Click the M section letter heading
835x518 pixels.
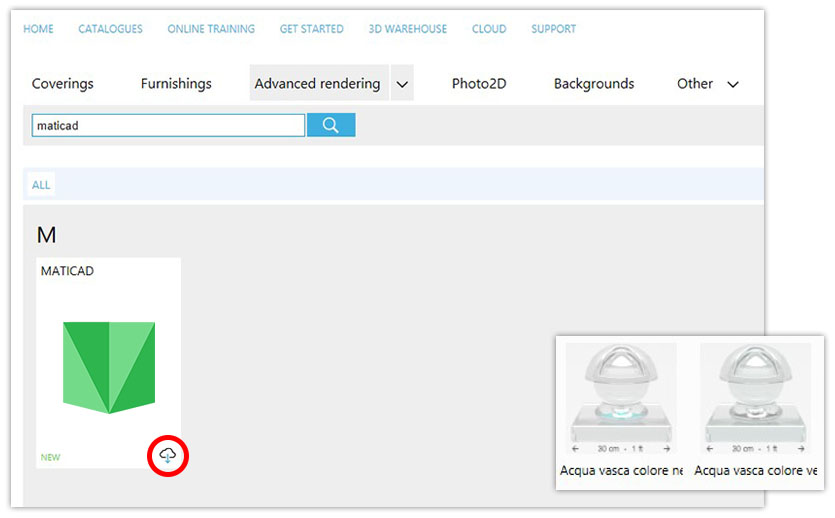coord(46,235)
